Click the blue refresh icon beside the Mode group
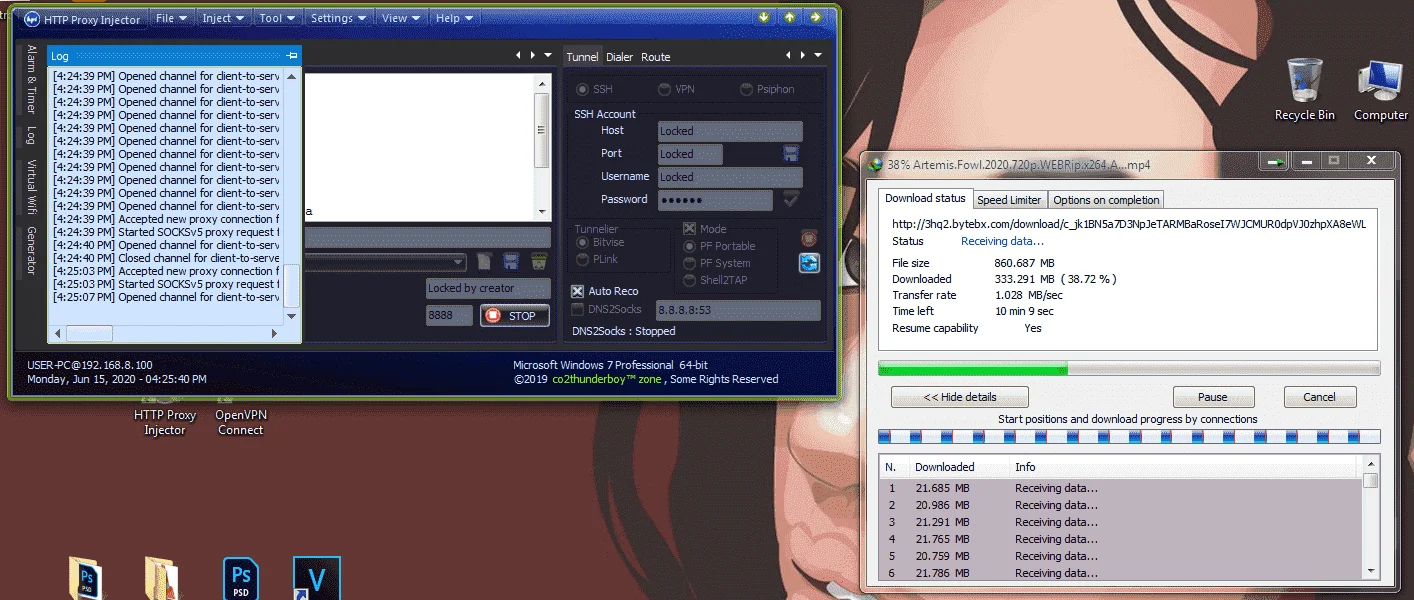The height and width of the screenshot is (600, 1414). 809,263
